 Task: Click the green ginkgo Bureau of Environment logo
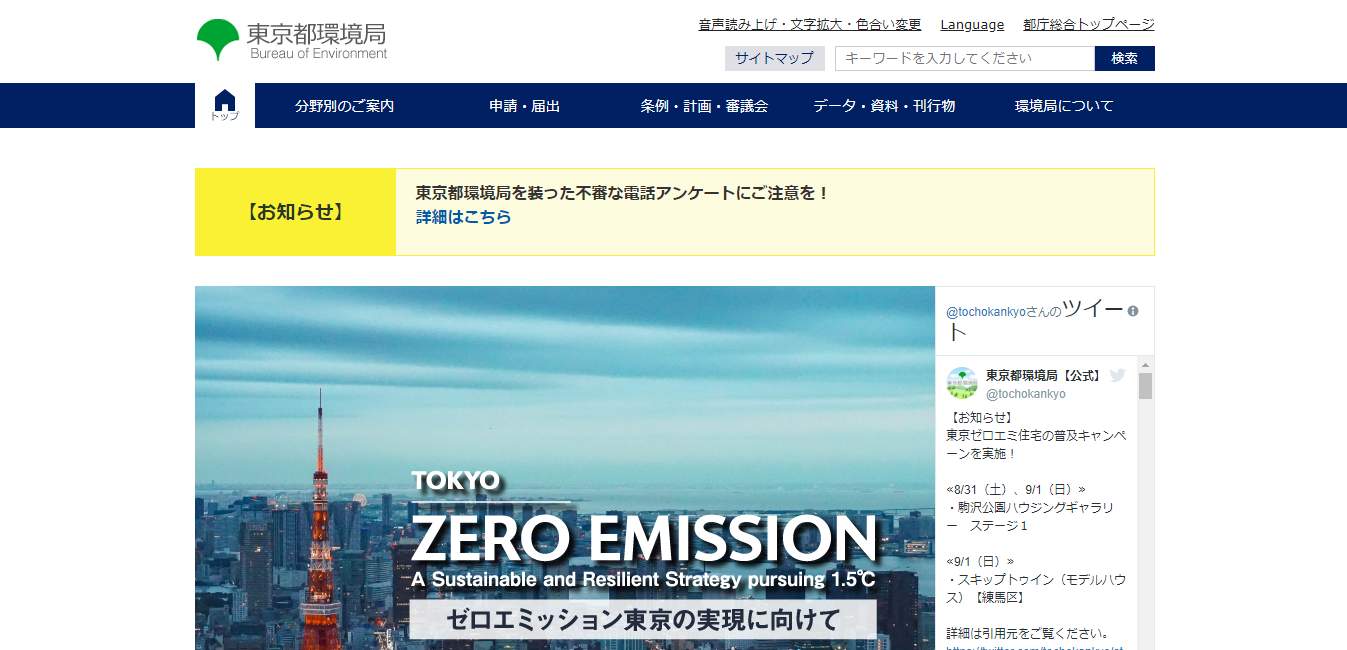click(291, 40)
